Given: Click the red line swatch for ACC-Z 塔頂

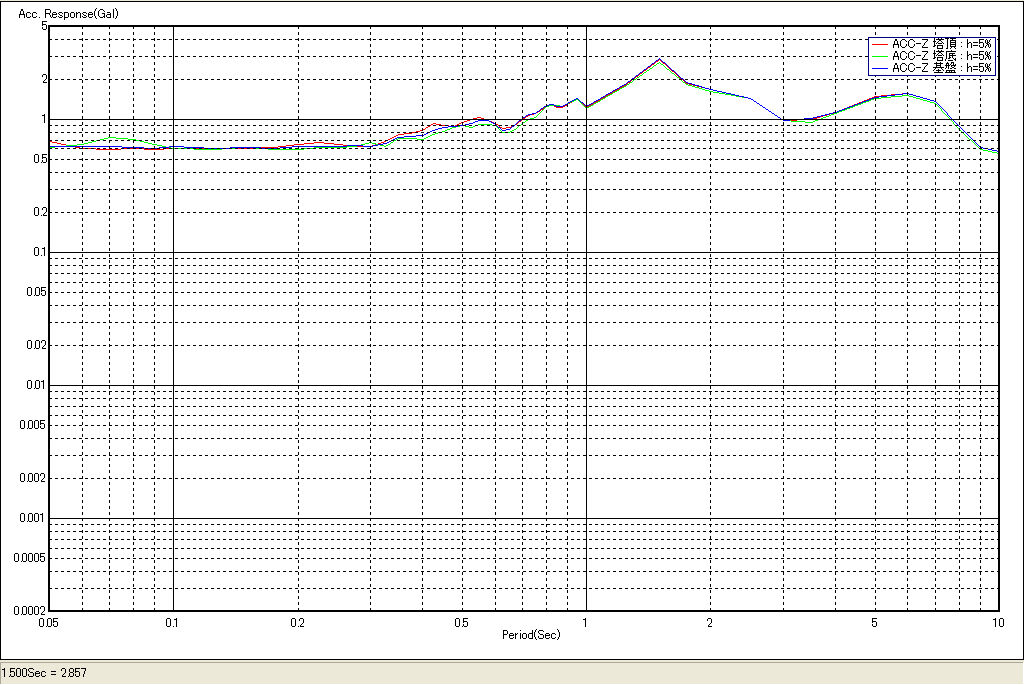Looking at the screenshot, I should click(880, 44).
